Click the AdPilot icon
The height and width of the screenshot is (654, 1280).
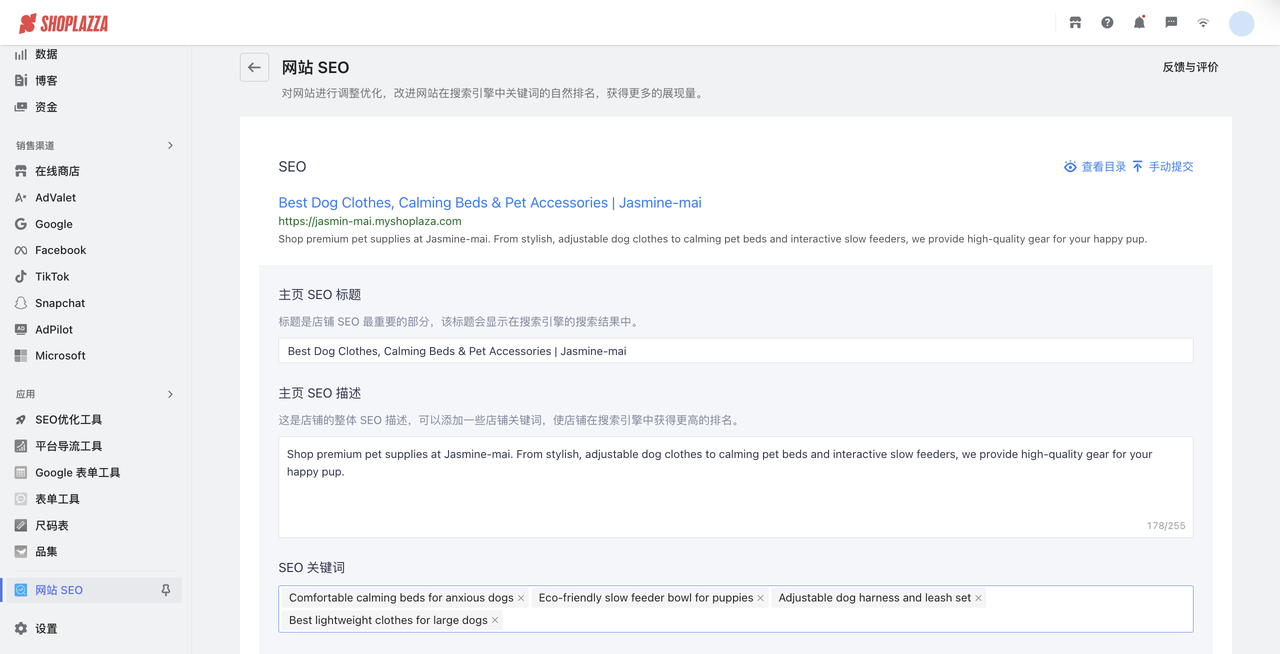(21, 329)
